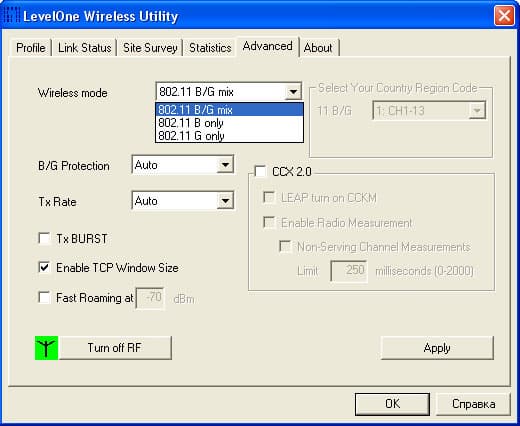This screenshot has width=520, height=426.
Task: Choose 802.11 B only from list
Action: [229, 123]
